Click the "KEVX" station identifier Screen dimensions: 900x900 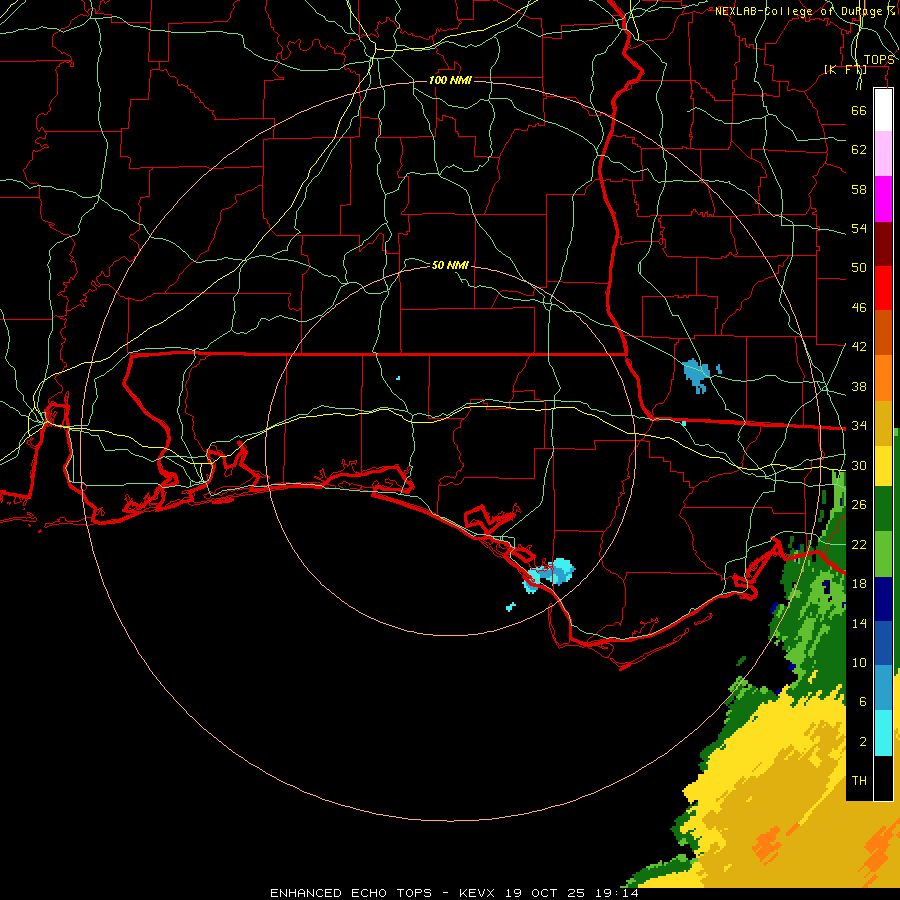478,893
